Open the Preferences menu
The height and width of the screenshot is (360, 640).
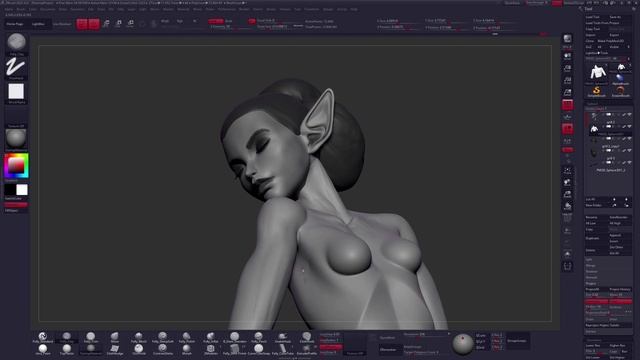[227, 9]
